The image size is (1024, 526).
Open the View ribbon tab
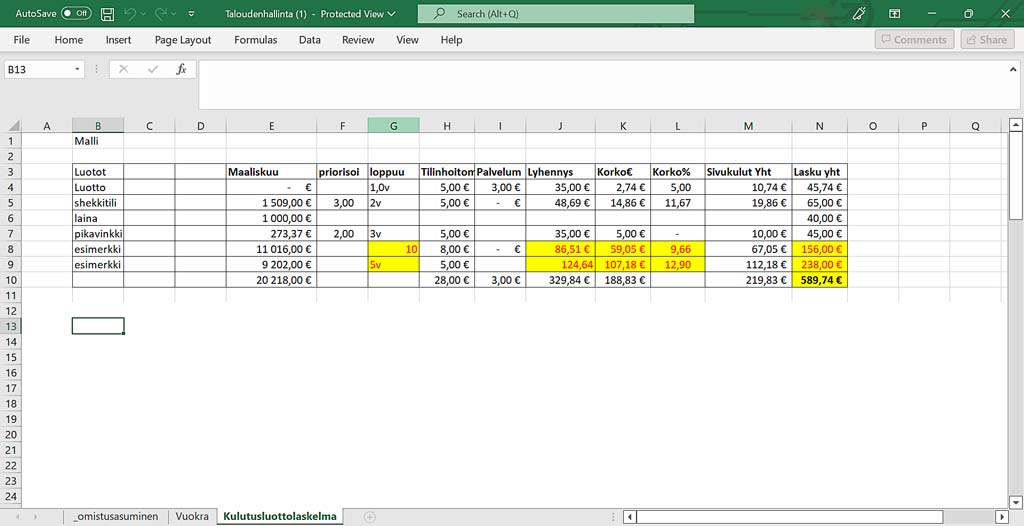point(407,40)
